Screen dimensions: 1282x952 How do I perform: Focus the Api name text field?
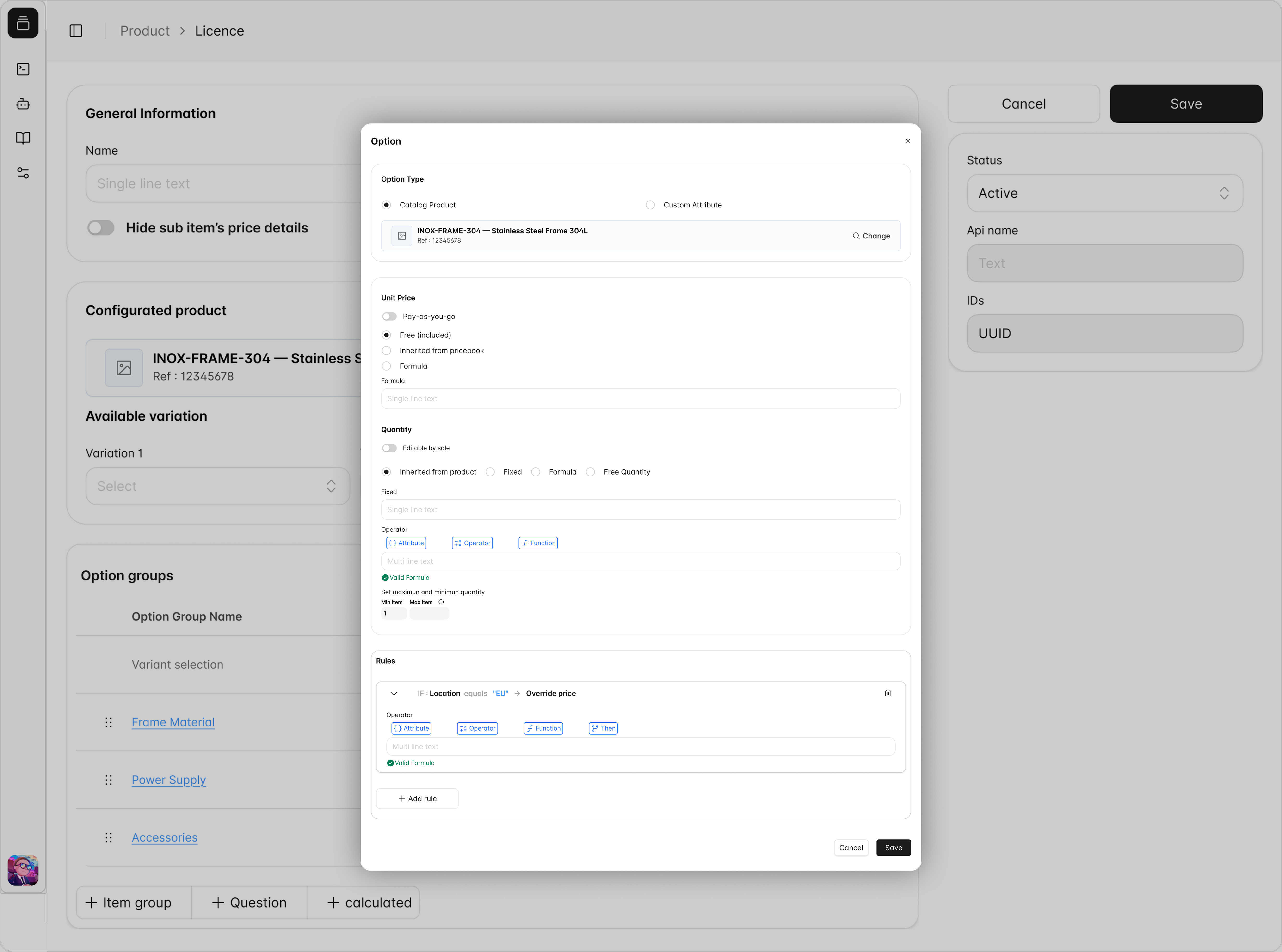pyautogui.click(x=1104, y=263)
